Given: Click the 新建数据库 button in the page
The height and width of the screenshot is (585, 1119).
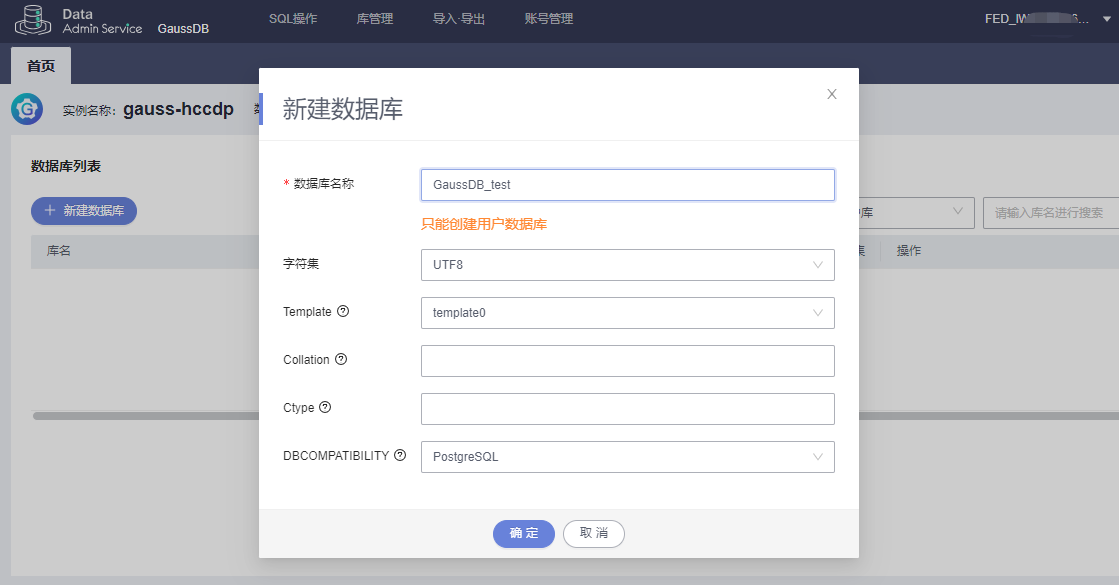Looking at the screenshot, I should point(83,210).
